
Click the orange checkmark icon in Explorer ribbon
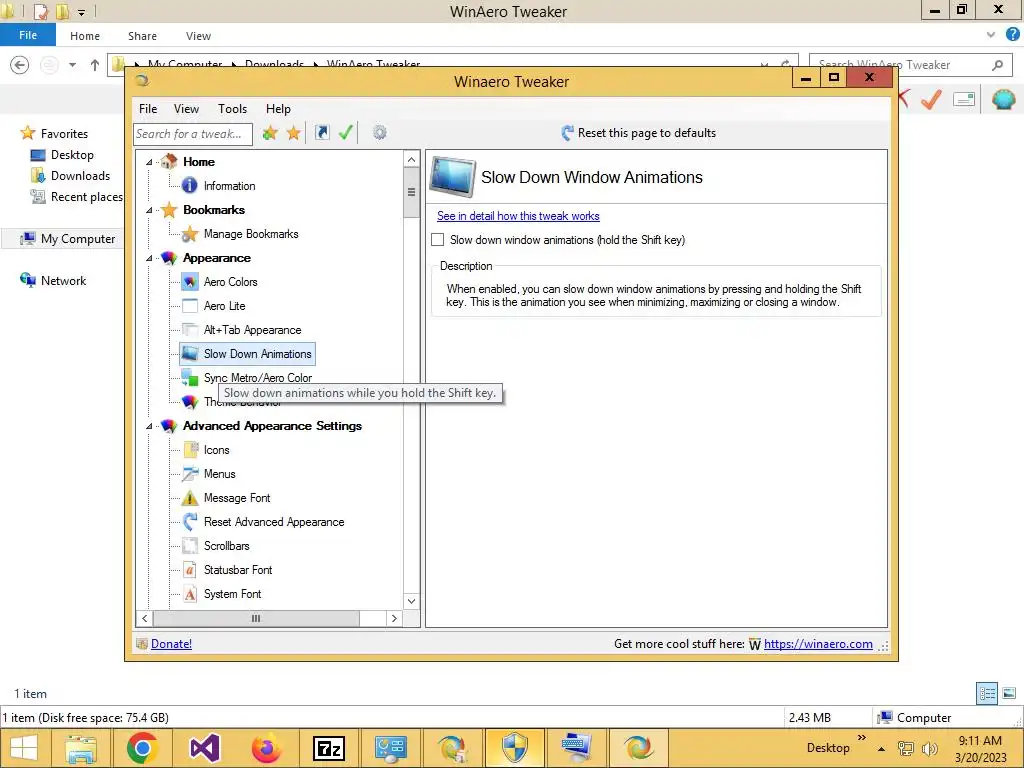[931, 99]
